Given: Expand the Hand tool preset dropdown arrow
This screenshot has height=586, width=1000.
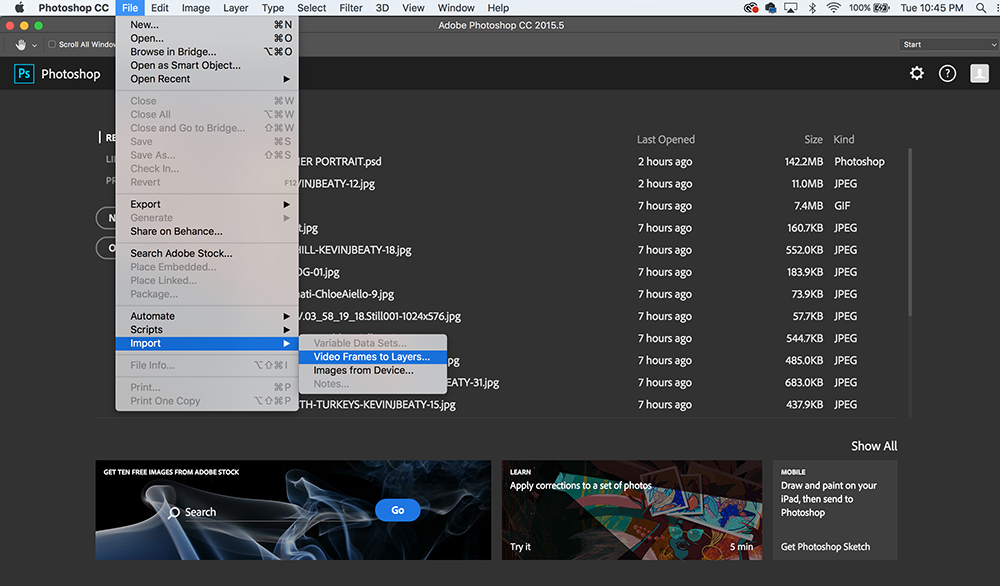Looking at the screenshot, I should click(x=34, y=45).
